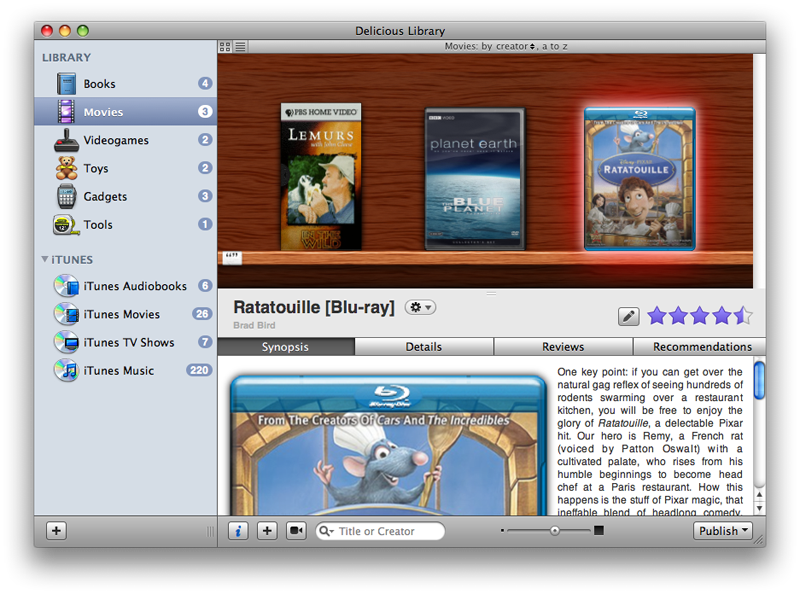Set rating to five stars
800x594 pixels.
click(743, 316)
